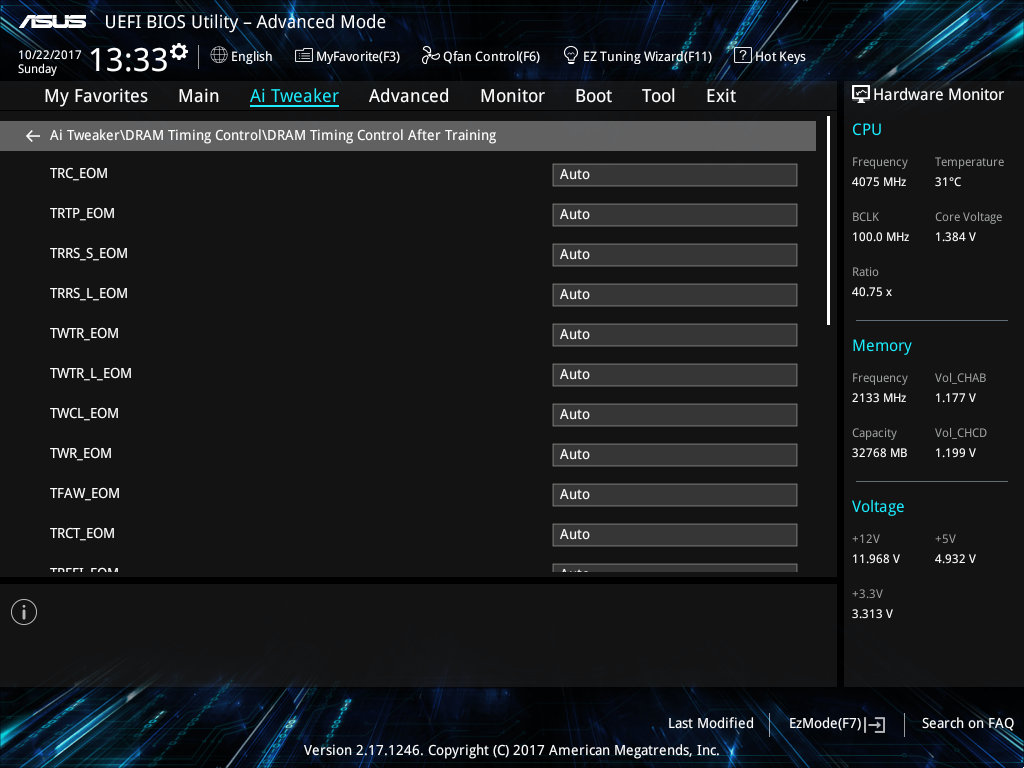Click the Ratio value 40.75 x

(x=872, y=292)
